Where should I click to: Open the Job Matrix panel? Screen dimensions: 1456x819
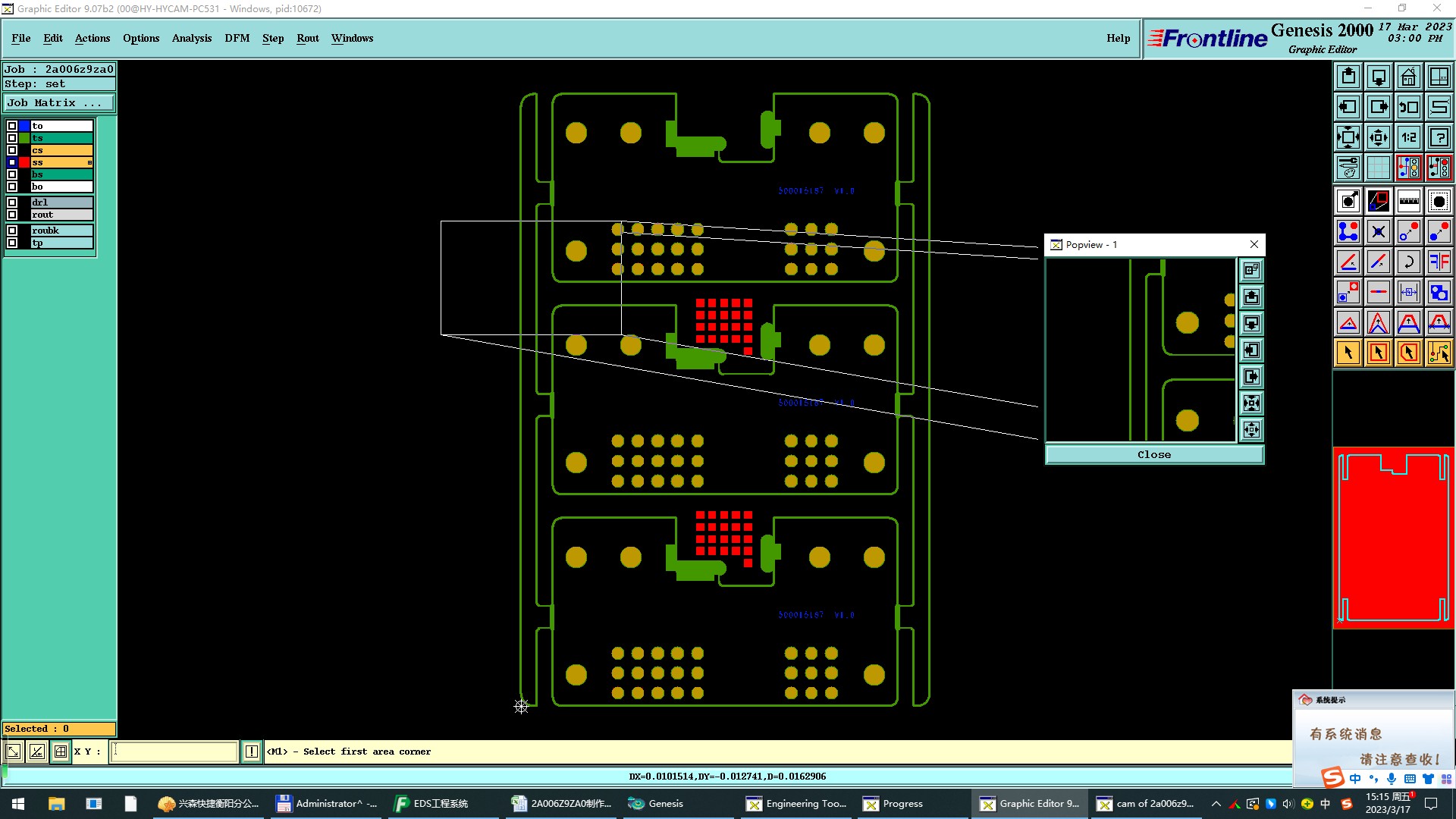58,103
